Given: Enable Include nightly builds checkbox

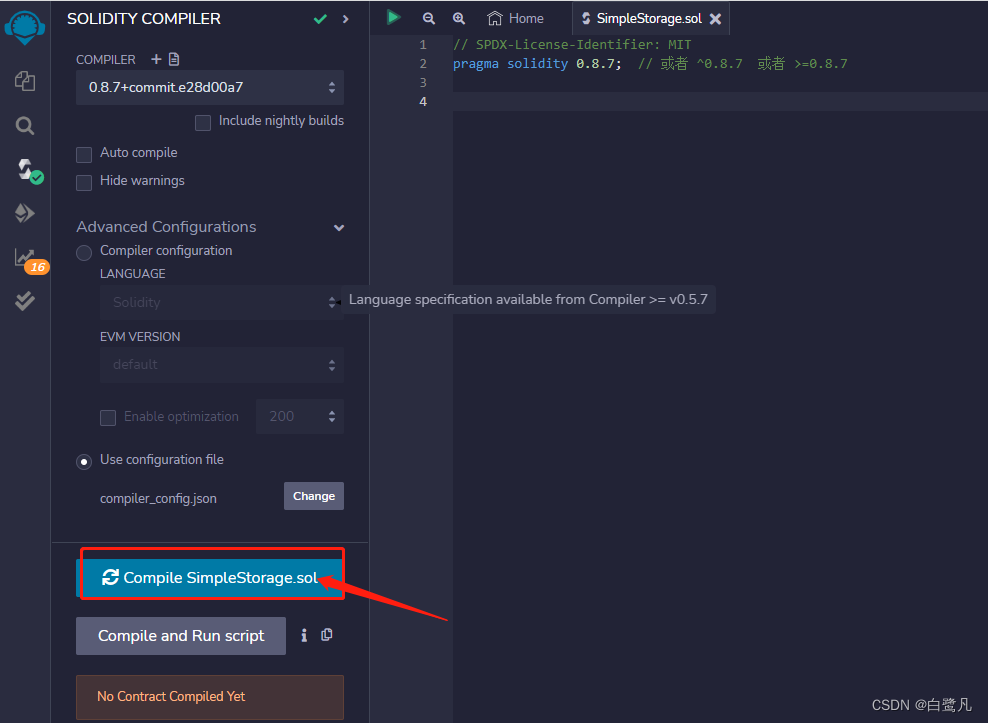Looking at the screenshot, I should tap(203, 122).
